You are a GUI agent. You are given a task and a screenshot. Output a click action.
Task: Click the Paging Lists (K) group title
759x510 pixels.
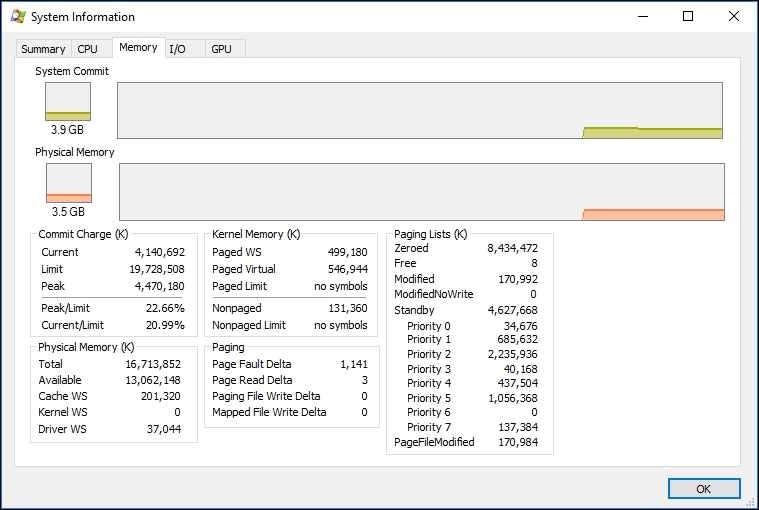(431, 234)
